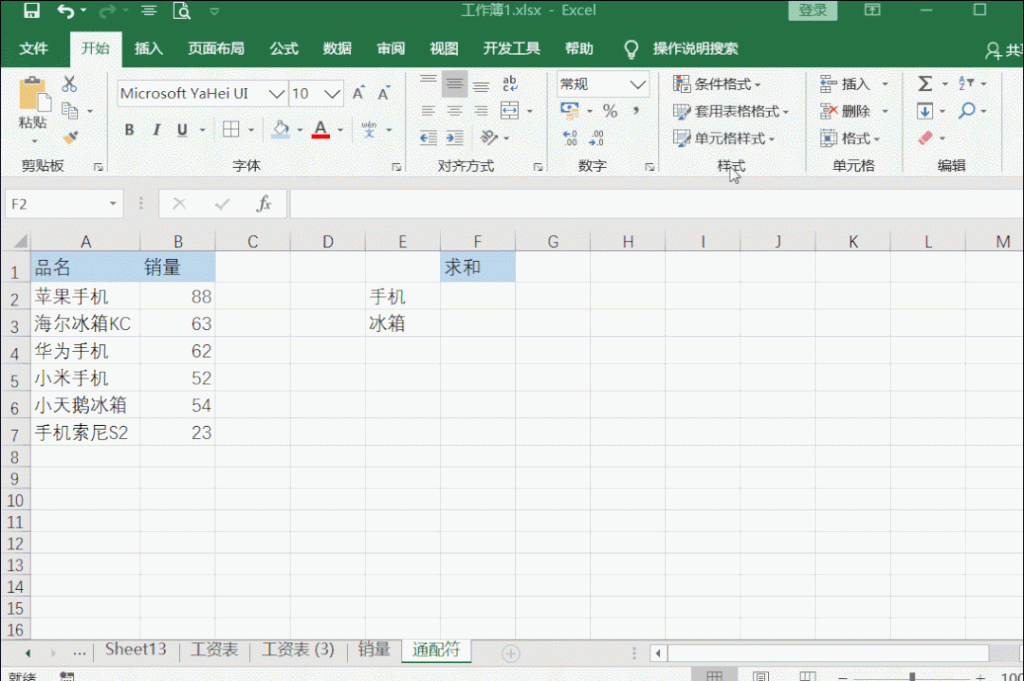Apply percent style format
Image resolution: width=1024 pixels, height=681 pixels.
tap(610, 111)
